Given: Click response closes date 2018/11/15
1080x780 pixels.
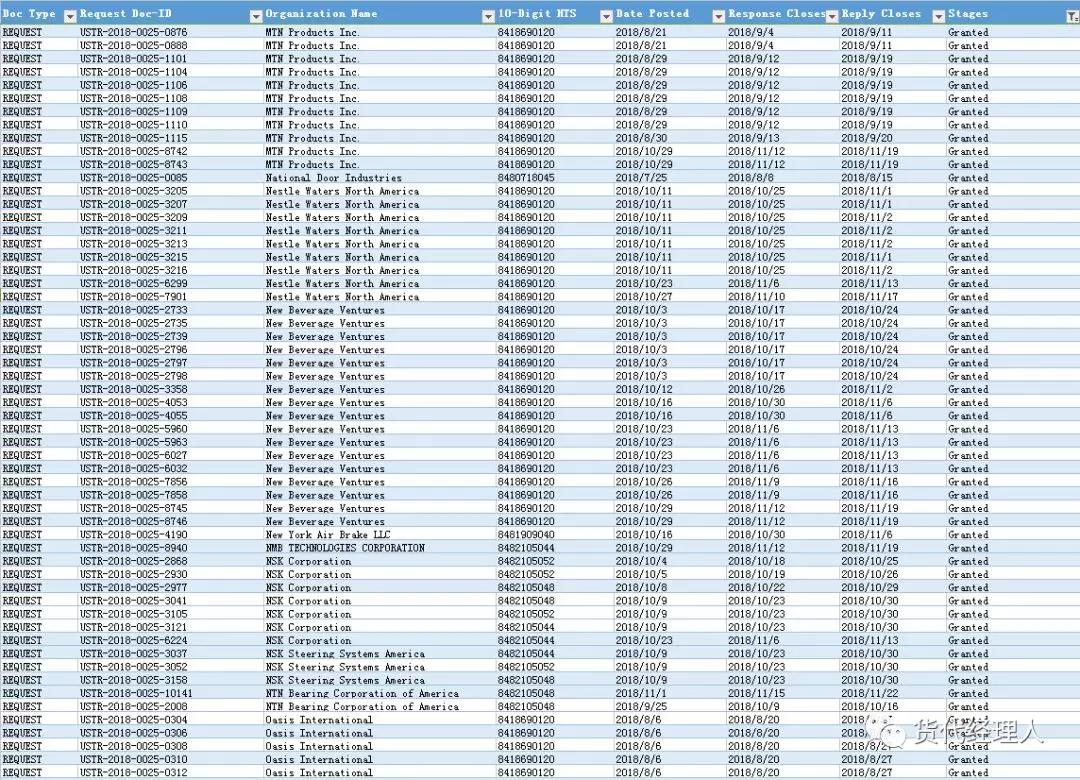Looking at the screenshot, I should click(756, 693).
